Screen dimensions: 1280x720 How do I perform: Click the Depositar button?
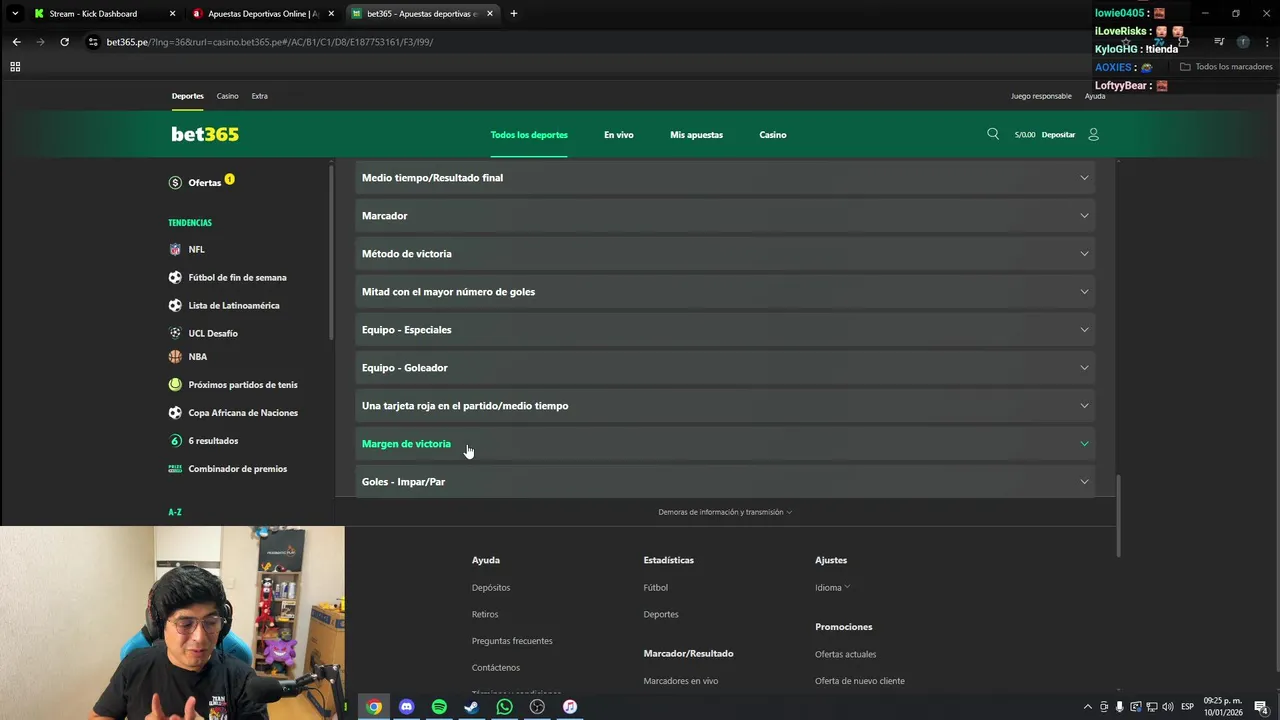[x=1058, y=135]
